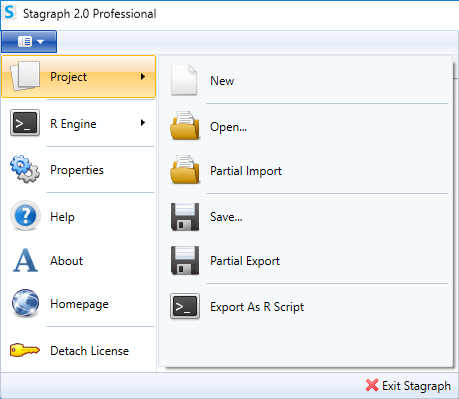
Task: Click the floppy disk icon for Partial Export
Action: [x=185, y=260]
